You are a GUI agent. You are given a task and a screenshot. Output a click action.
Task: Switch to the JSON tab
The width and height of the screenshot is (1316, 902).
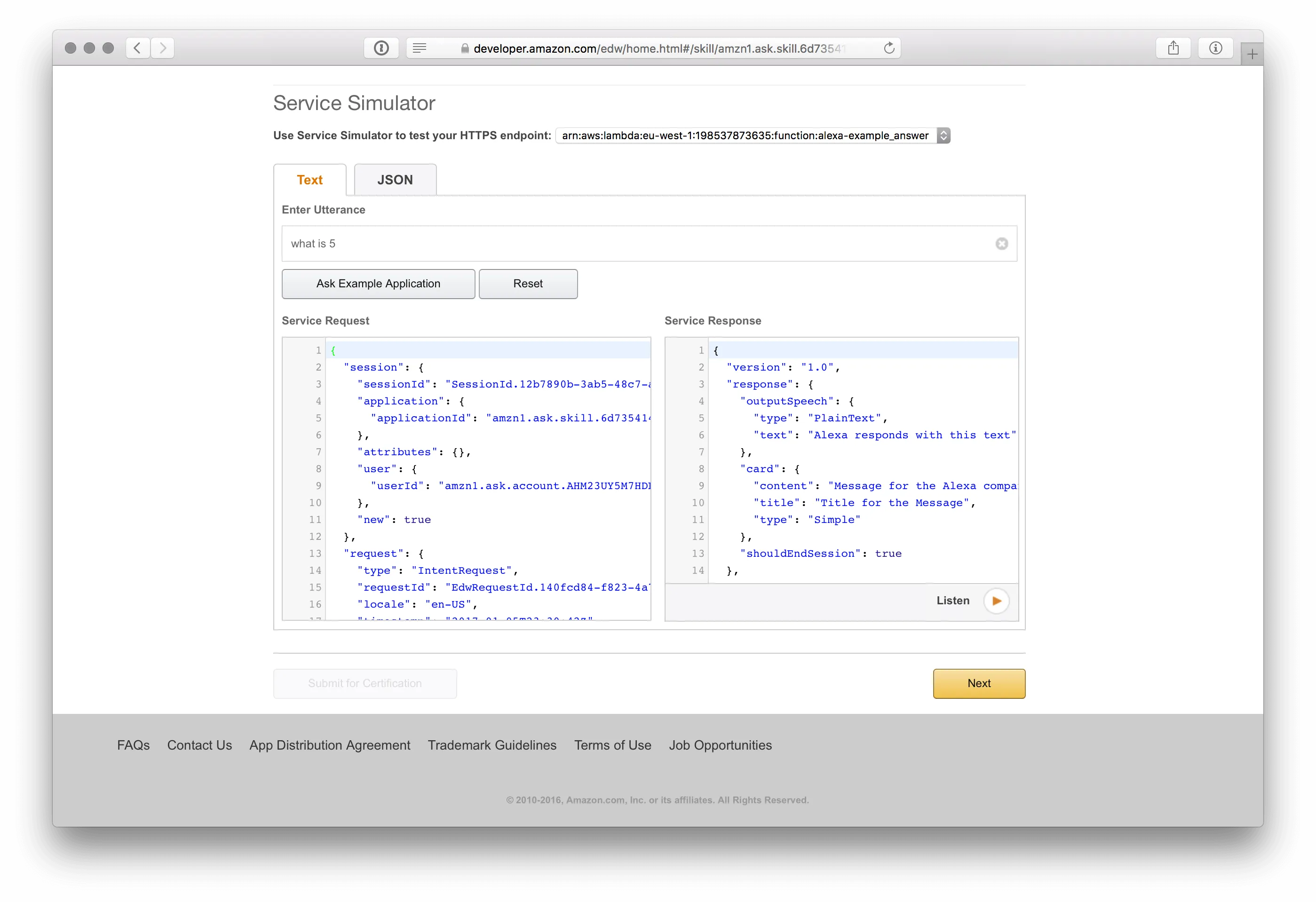(395, 180)
